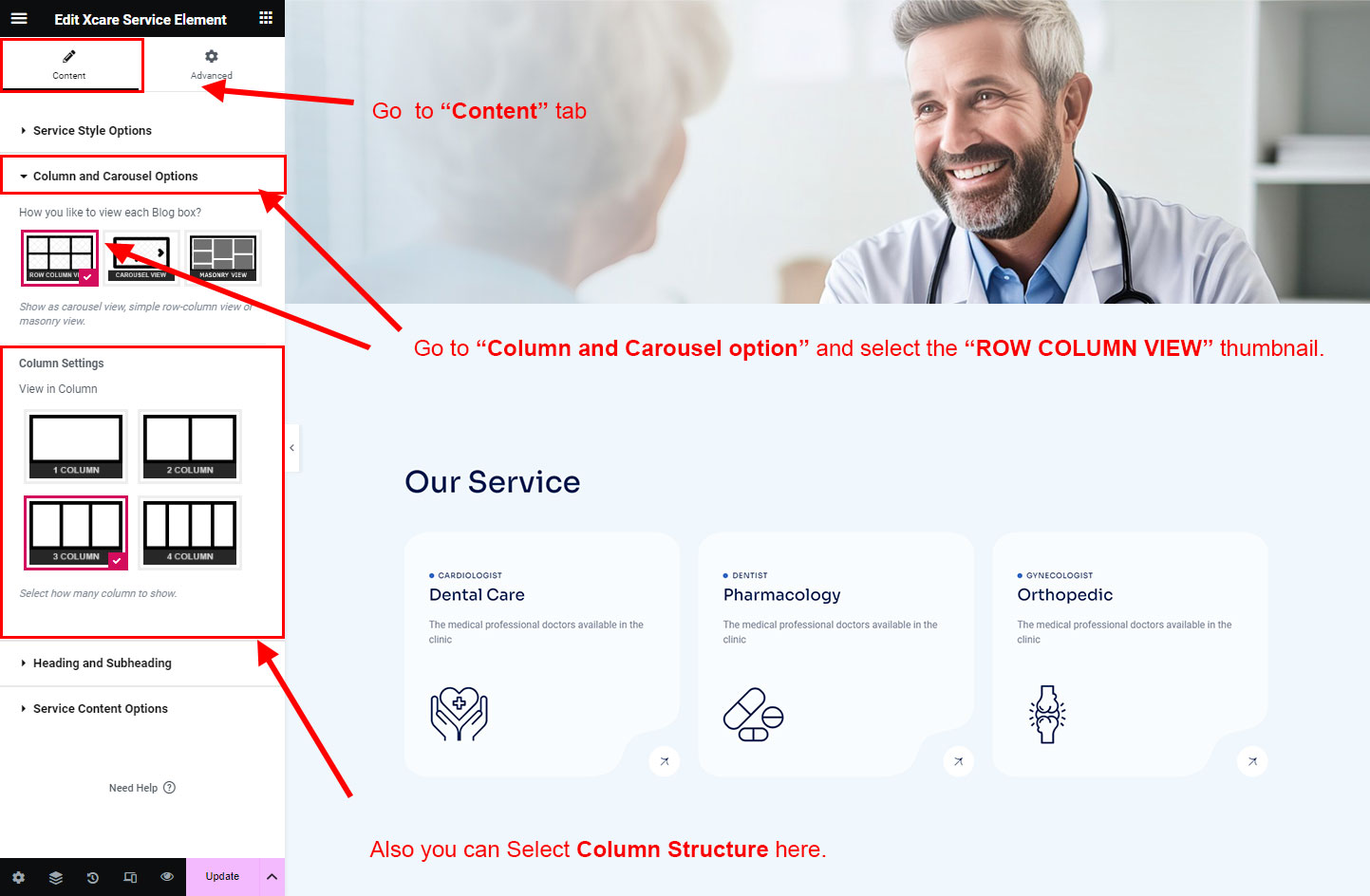
Task: Open the History icon
Action: [93, 877]
